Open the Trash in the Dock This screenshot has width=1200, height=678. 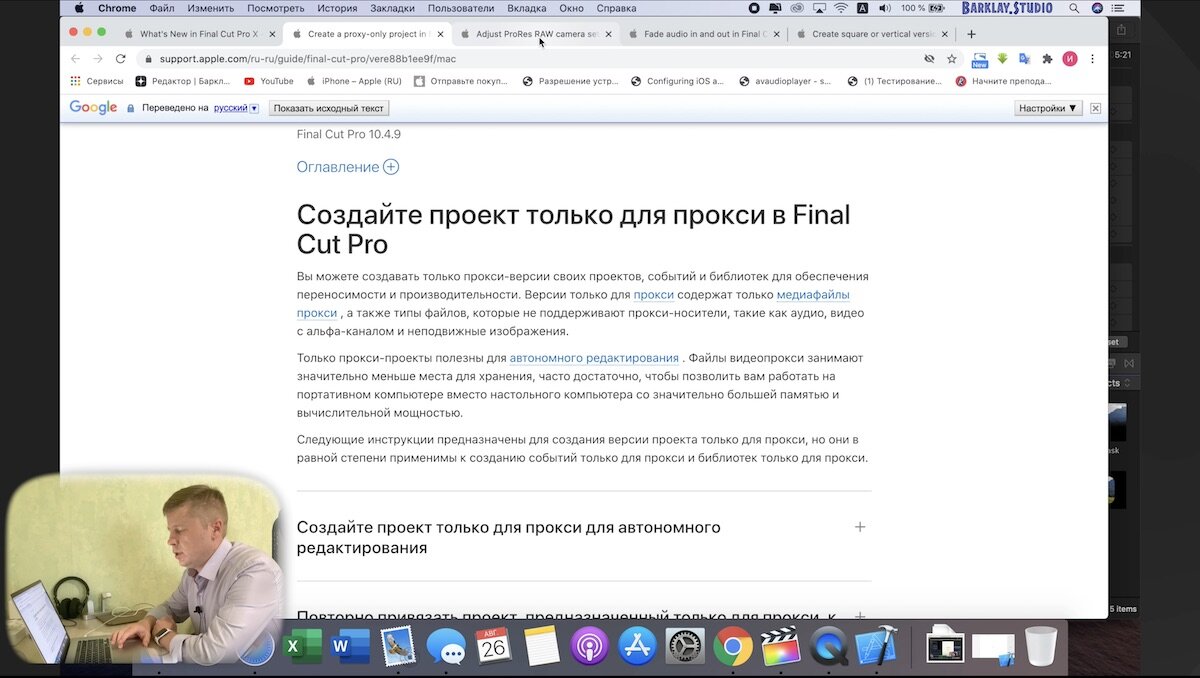1041,647
